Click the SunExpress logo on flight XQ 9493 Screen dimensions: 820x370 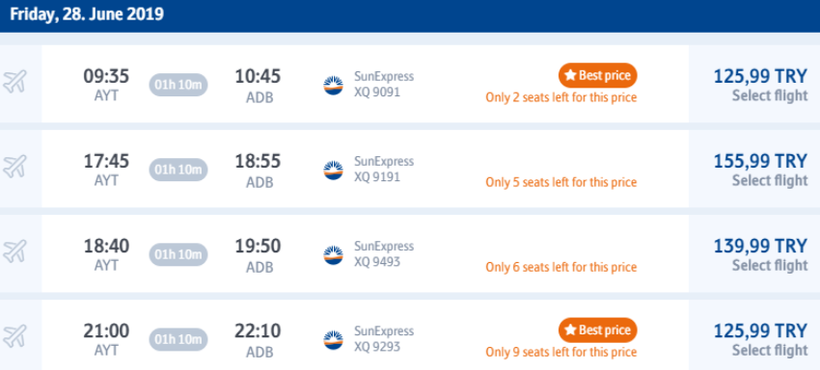point(333,255)
